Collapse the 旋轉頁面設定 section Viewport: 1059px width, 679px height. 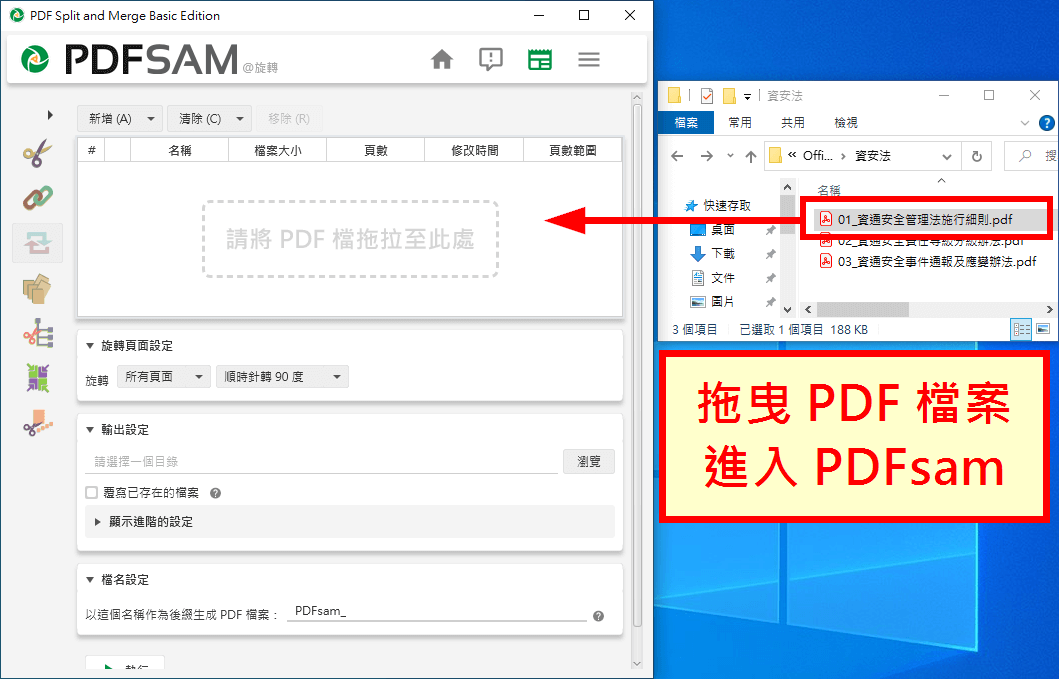[x=90, y=346]
